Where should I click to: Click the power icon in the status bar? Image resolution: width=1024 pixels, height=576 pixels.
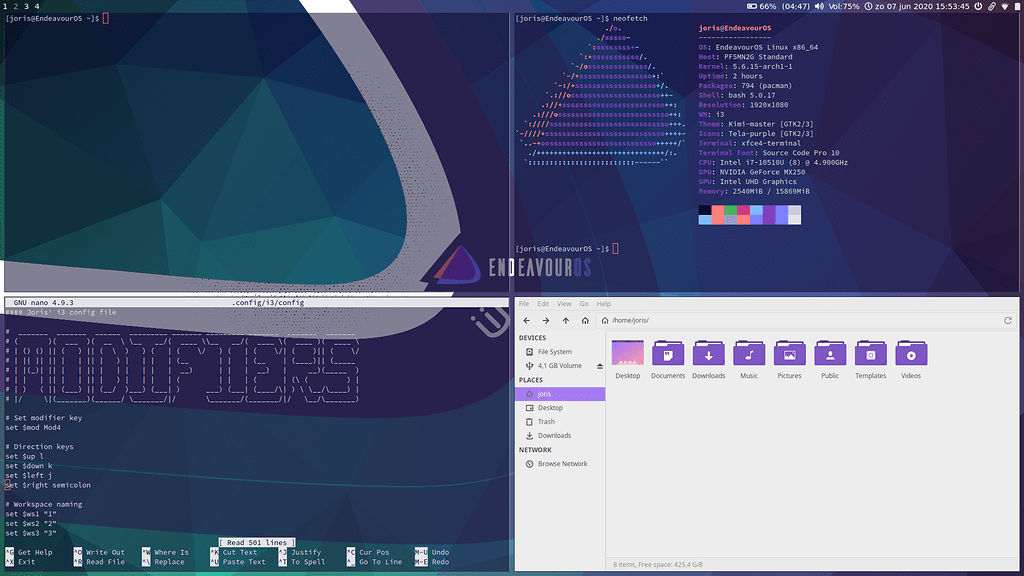click(978, 6)
